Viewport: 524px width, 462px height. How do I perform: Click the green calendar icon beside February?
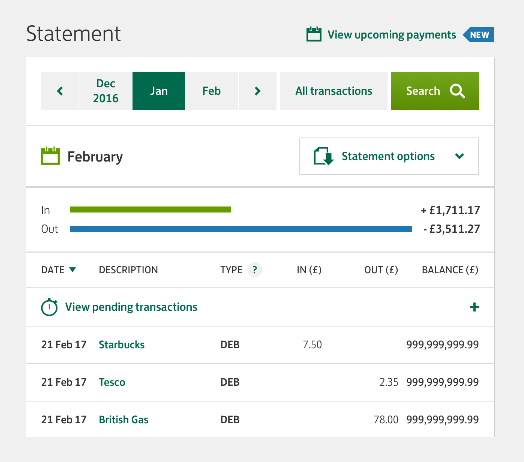(x=50, y=156)
